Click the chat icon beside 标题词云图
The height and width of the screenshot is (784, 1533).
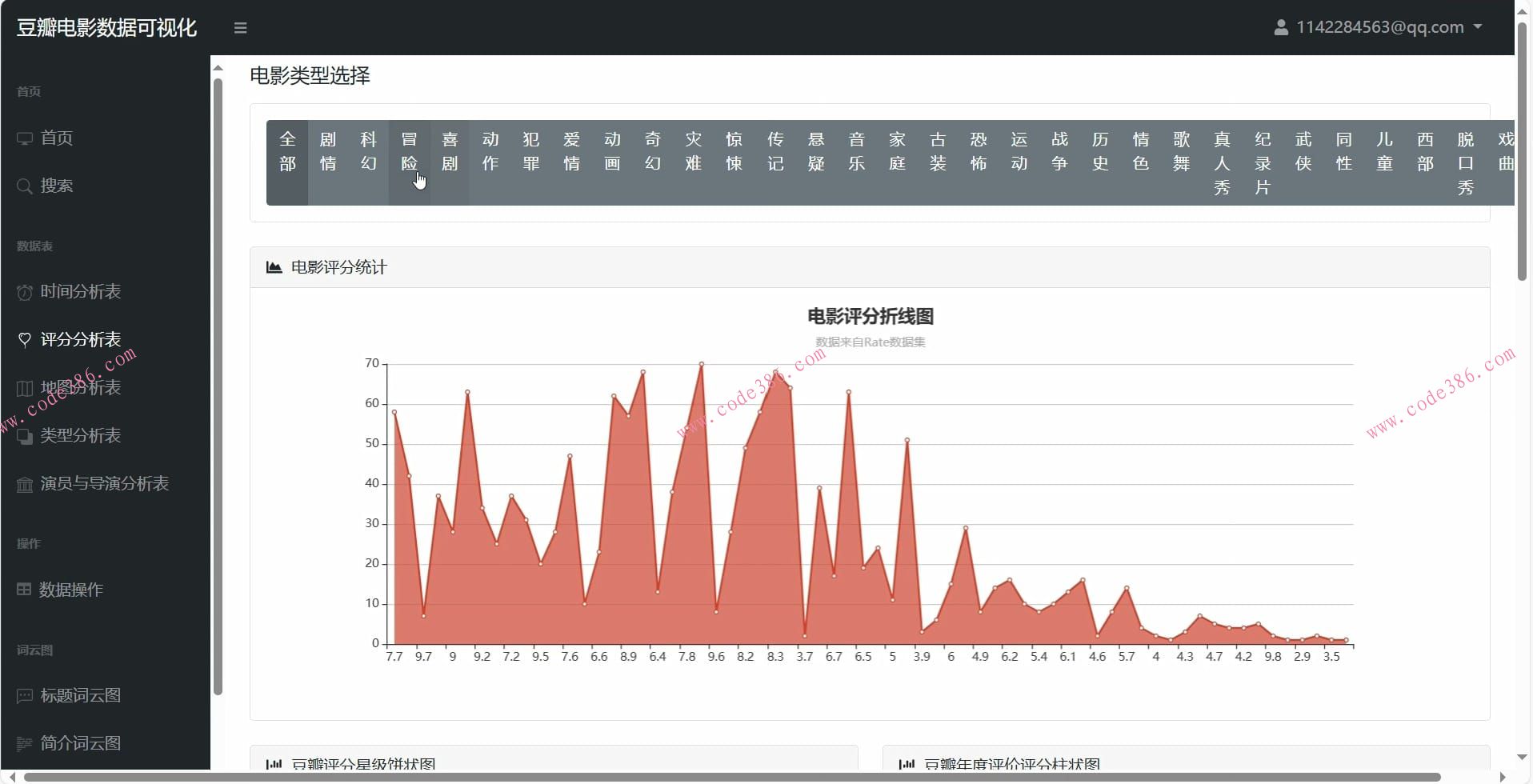pos(25,696)
